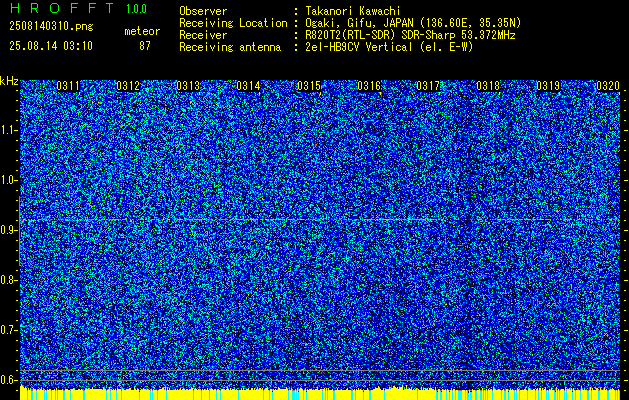The height and width of the screenshot is (400, 629).
Task: Click the observer name Takanori Kawachi
Action: [353, 11]
